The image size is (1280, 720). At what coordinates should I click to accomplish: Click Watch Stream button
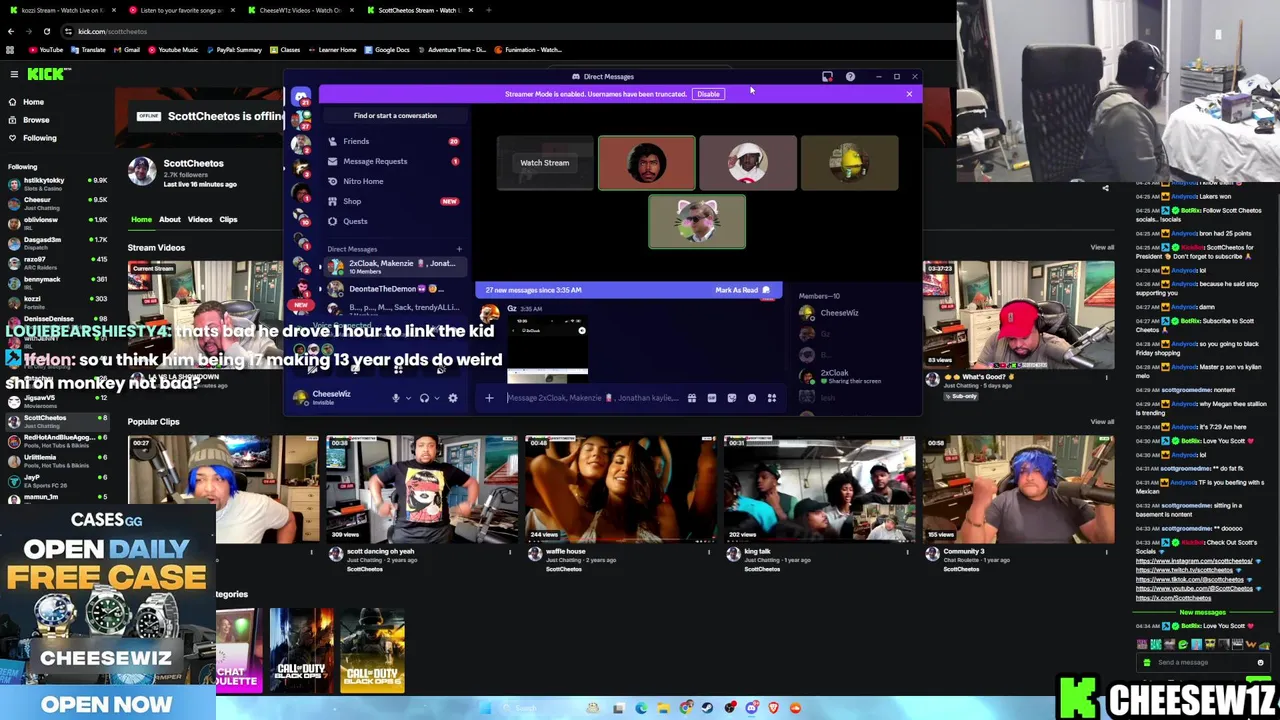[544, 163]
